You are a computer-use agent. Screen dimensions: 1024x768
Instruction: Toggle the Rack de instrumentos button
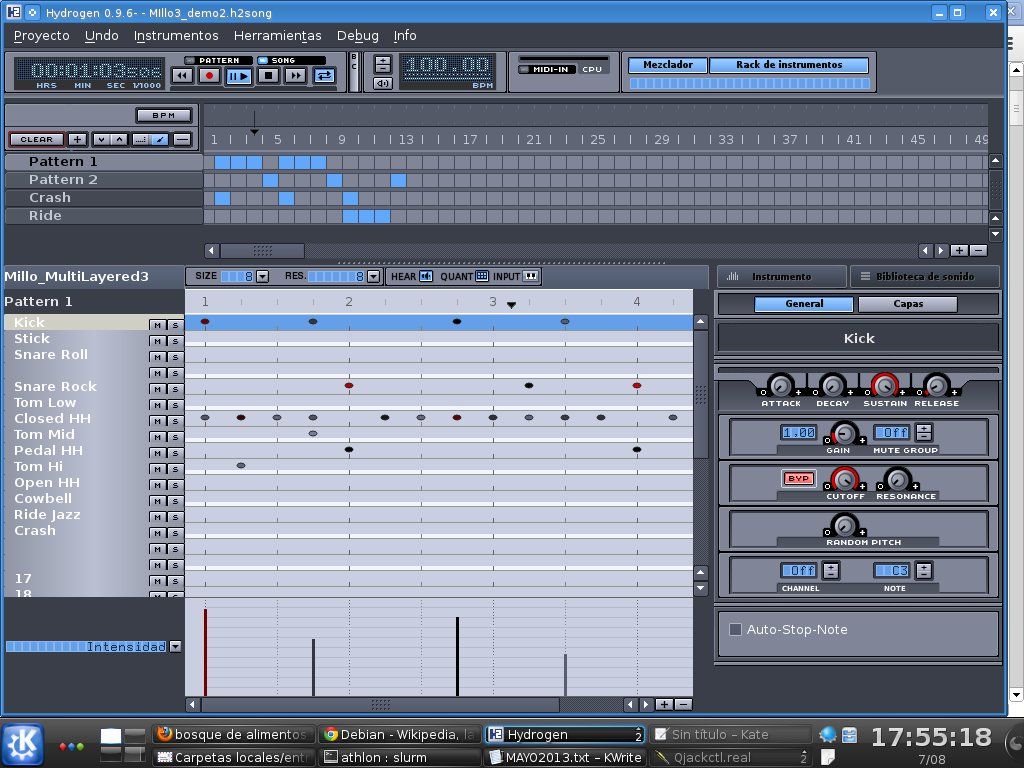pos(789,65)
